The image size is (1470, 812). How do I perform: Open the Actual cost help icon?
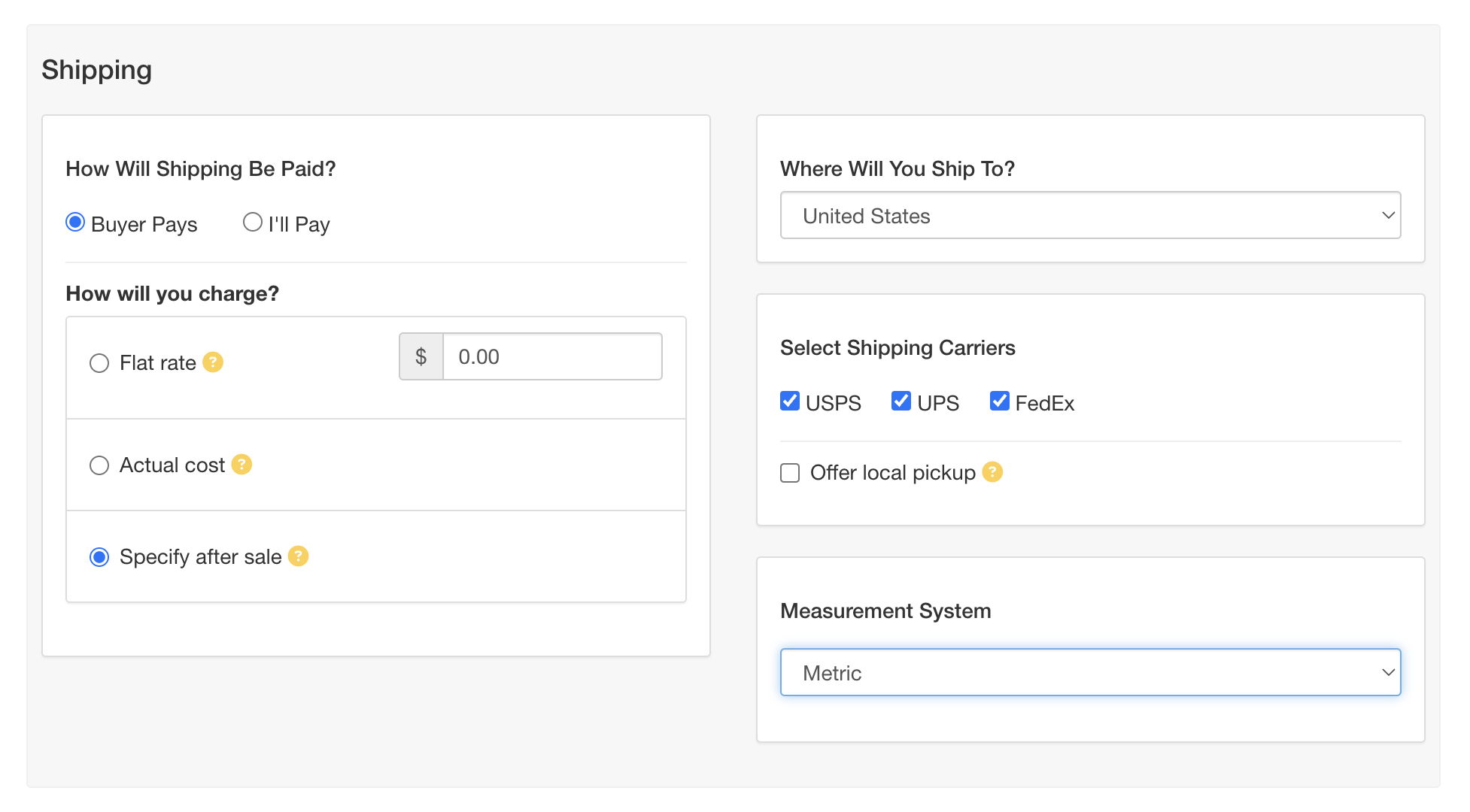pyautogui.click(x=241, y=465)
